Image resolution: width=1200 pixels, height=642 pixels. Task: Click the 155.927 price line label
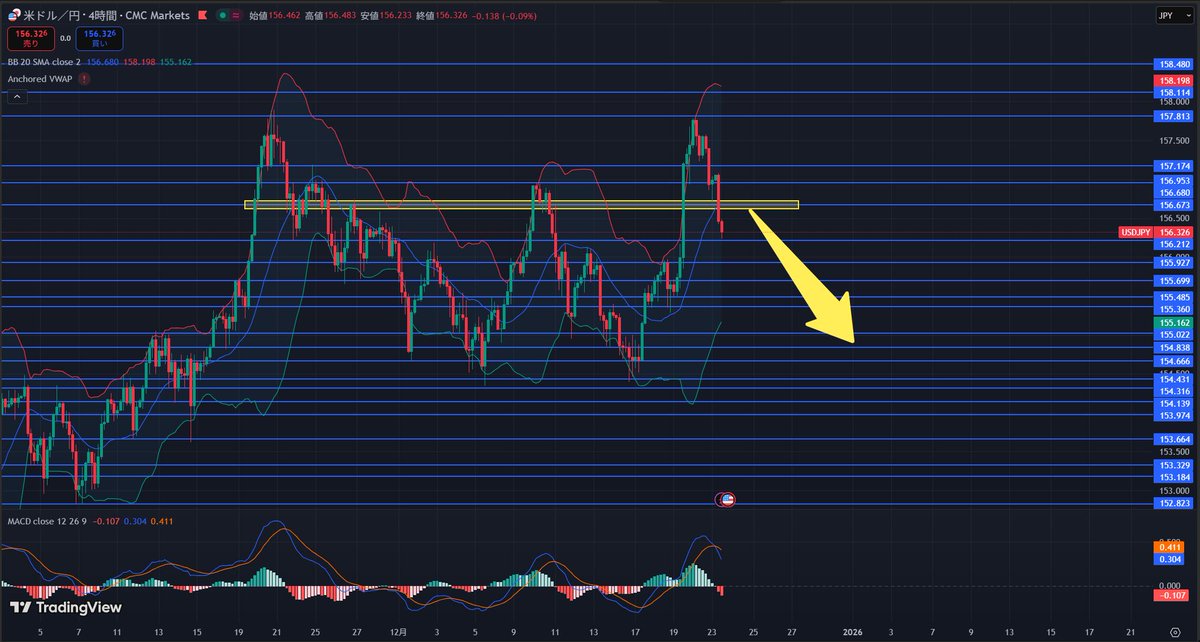tap(1174, 263)
